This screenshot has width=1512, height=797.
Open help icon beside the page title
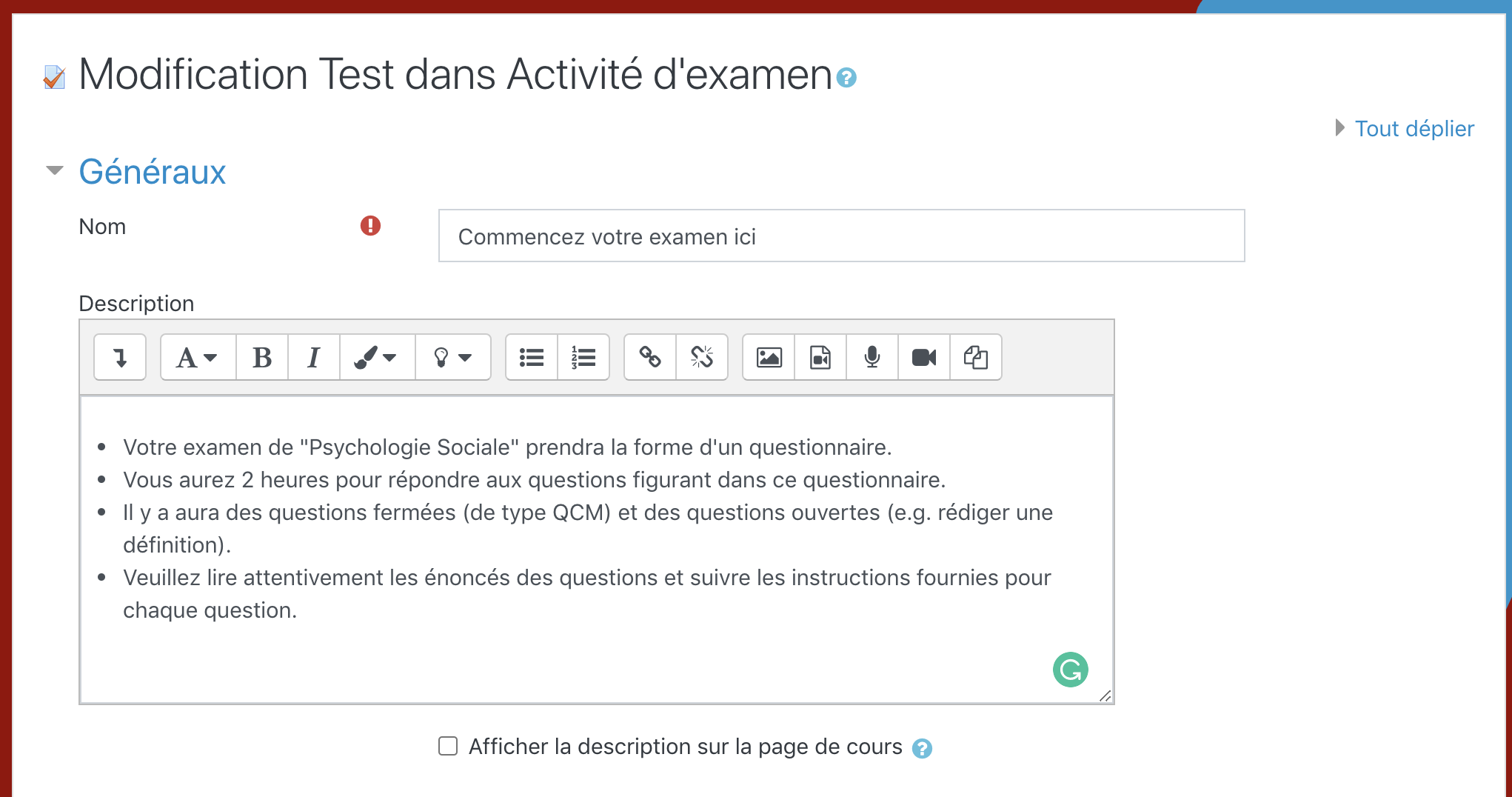click(846, 78)
